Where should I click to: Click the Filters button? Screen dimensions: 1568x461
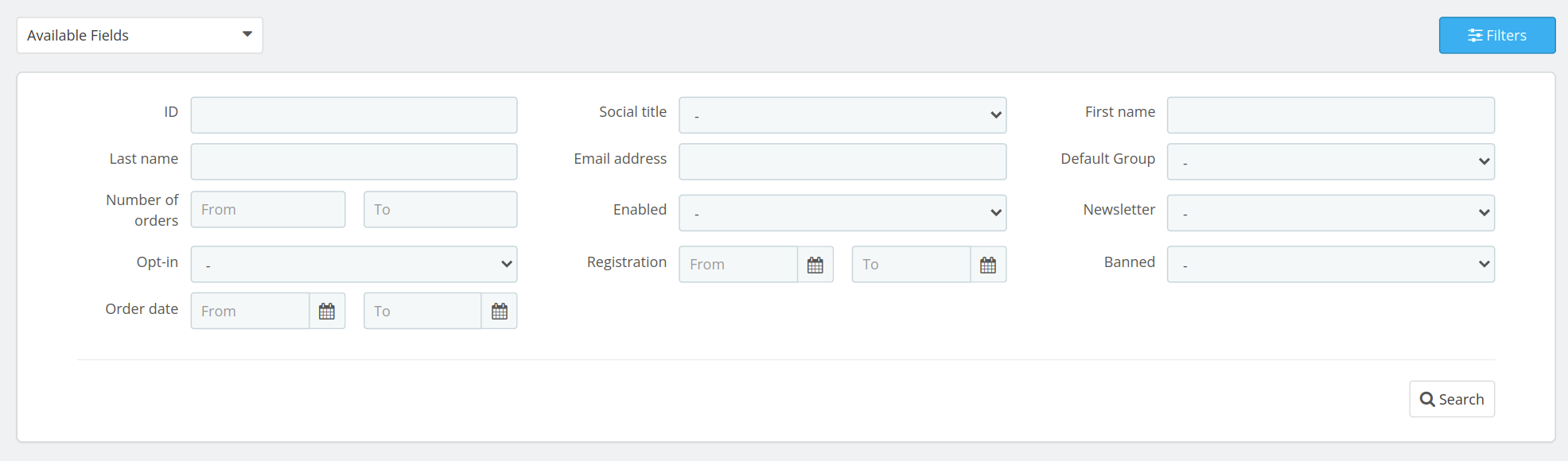[1496, 36]
